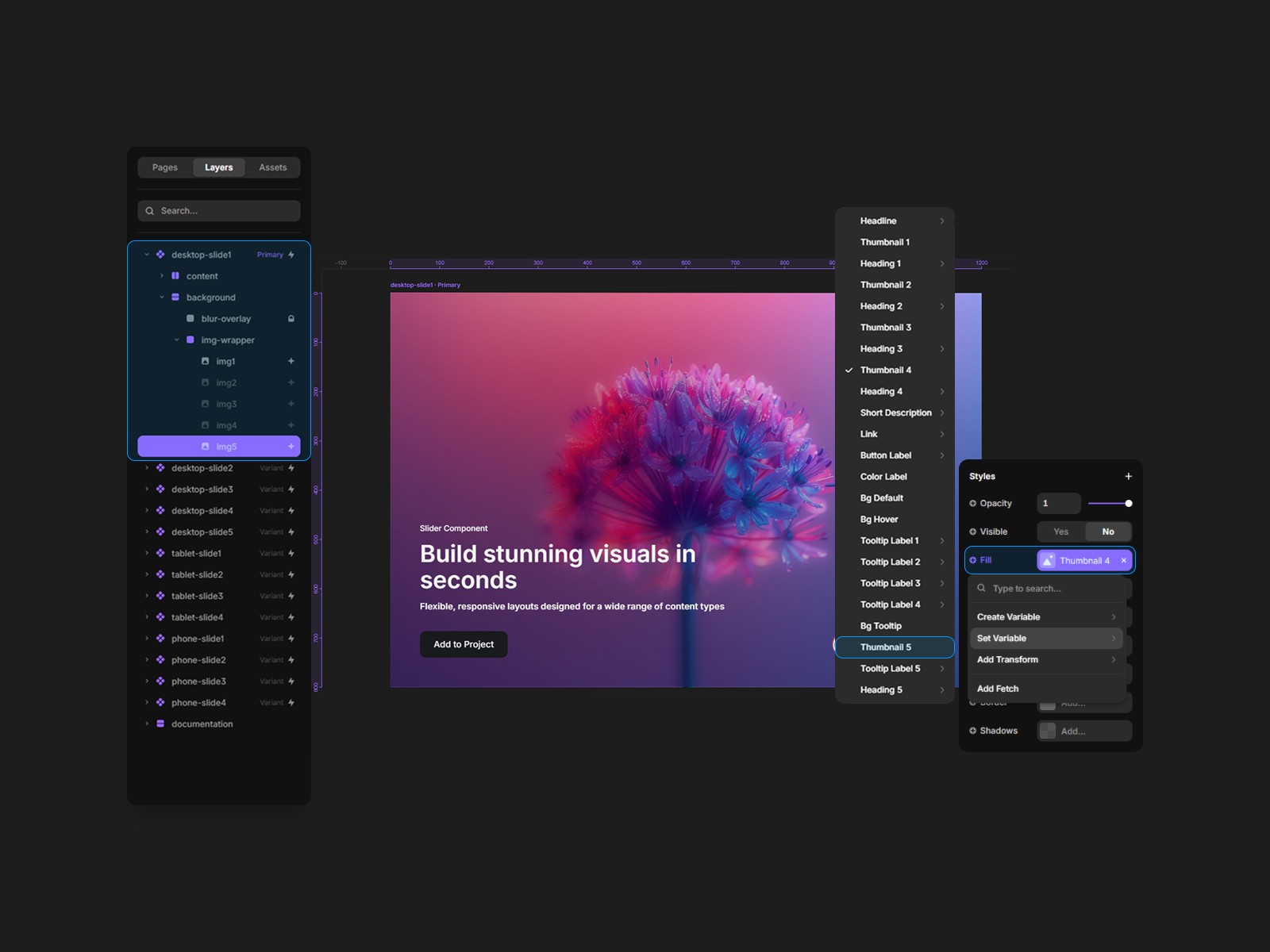
Task: Choose Bg Hover variable
Action: click(895, 520)
